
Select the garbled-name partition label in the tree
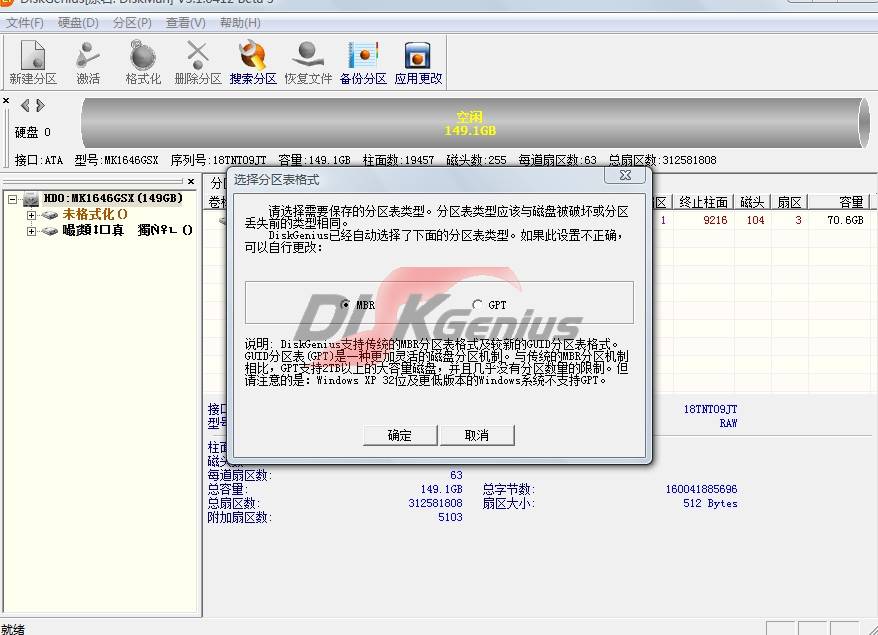127,230
